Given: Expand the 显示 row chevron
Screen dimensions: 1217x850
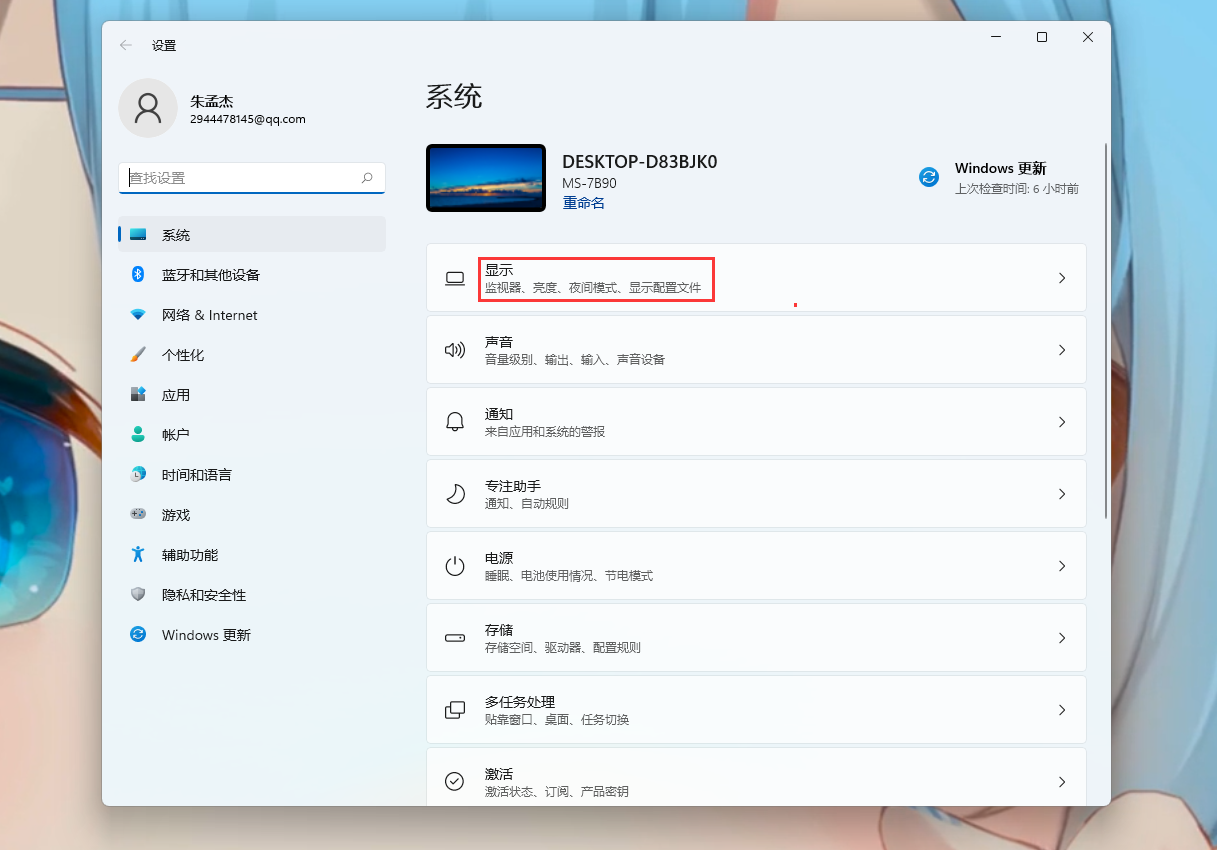Looking at the screenshot, I should click(x=1062, y=278).
